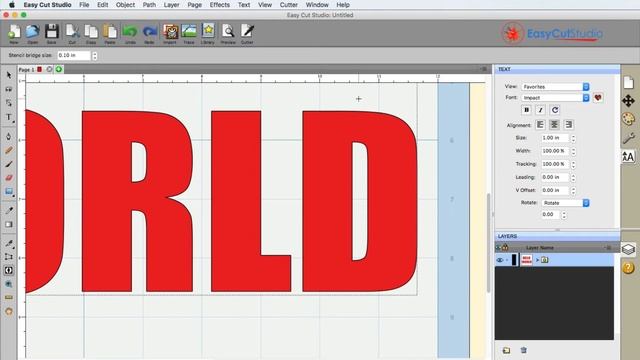Click the New document toolbar icon

(x=14, y=33)
